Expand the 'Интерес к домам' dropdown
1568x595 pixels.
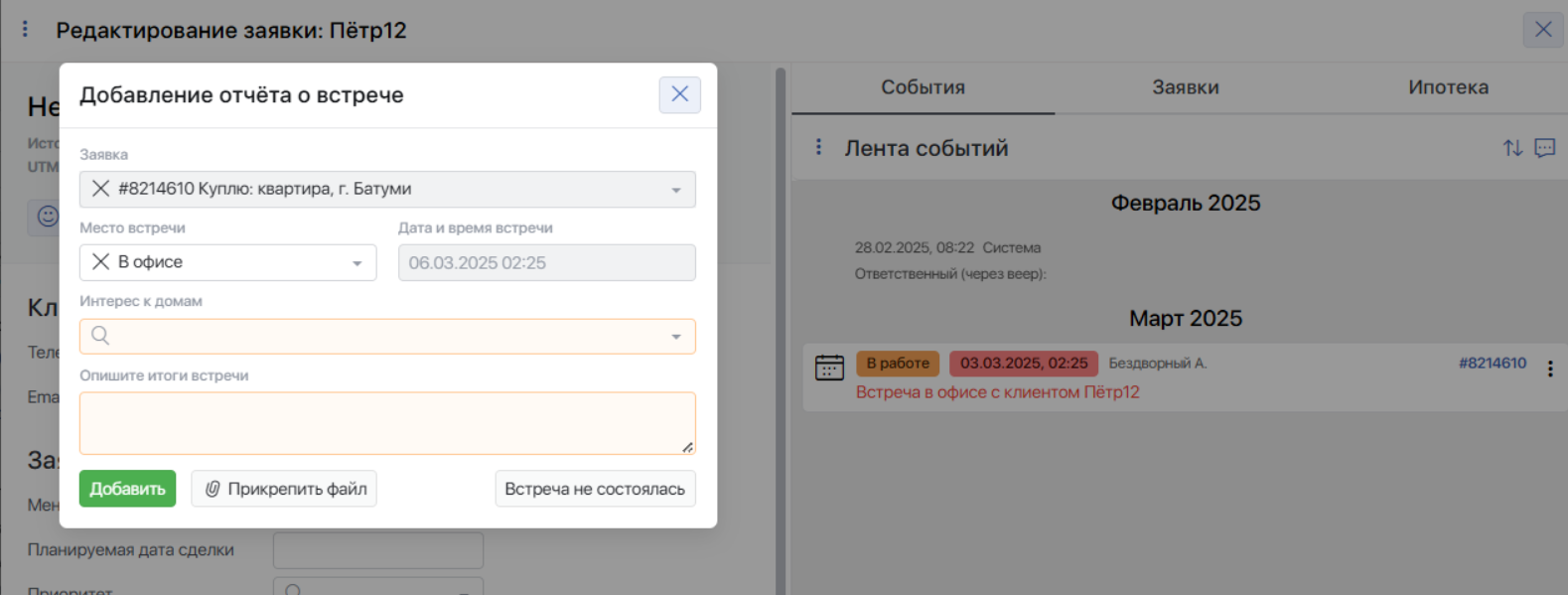(675, 337)
